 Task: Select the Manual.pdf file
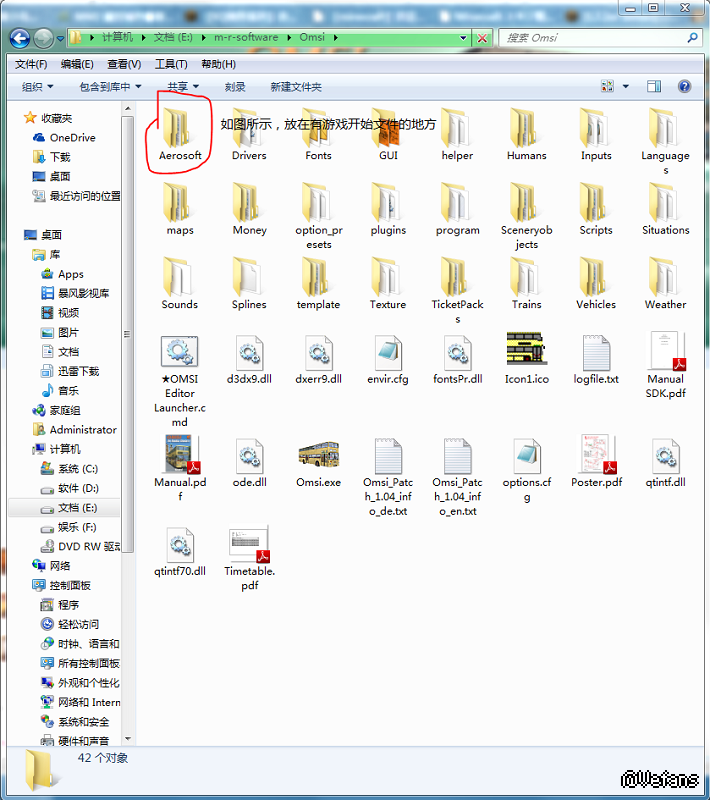point(180,468)
